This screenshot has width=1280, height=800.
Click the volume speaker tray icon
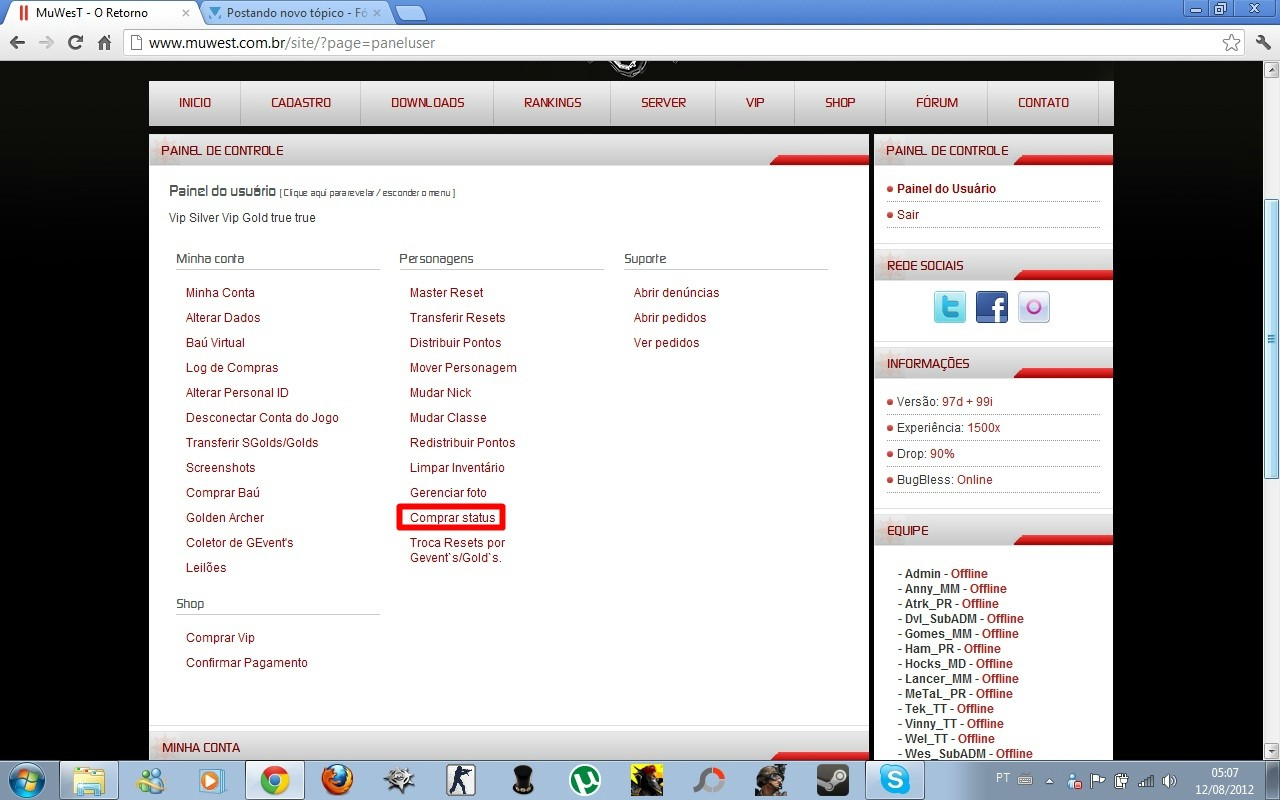point(1169,781)
